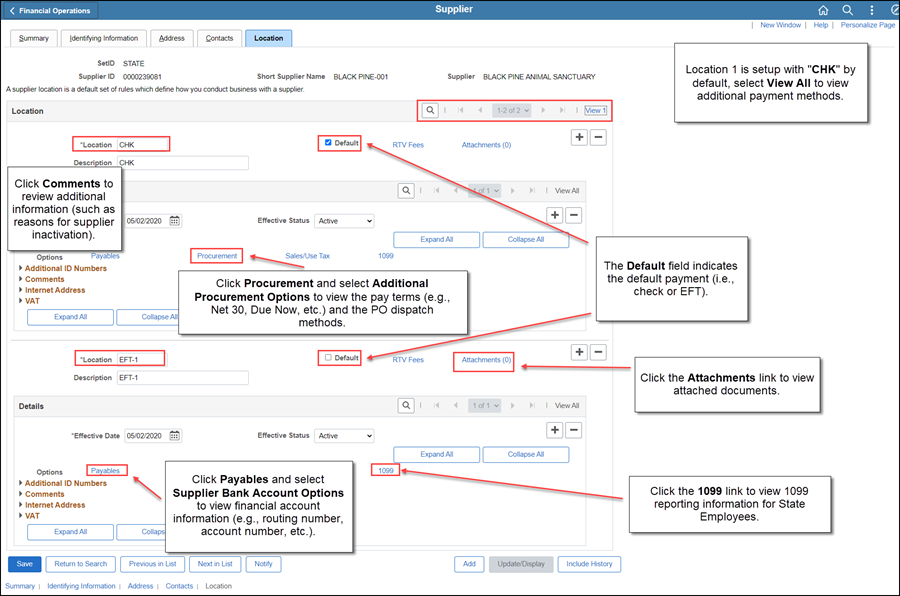Add row with plus beside EFT-1 location

579,352
